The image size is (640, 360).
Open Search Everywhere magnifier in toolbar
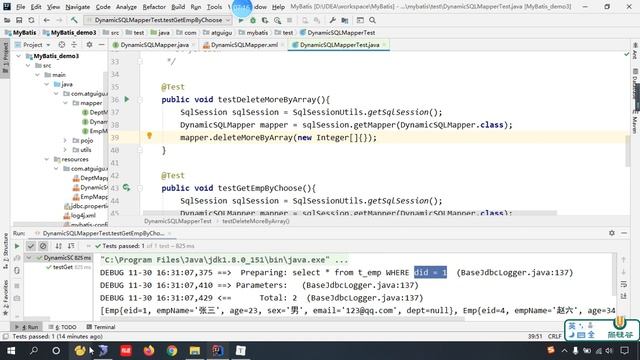372,20
